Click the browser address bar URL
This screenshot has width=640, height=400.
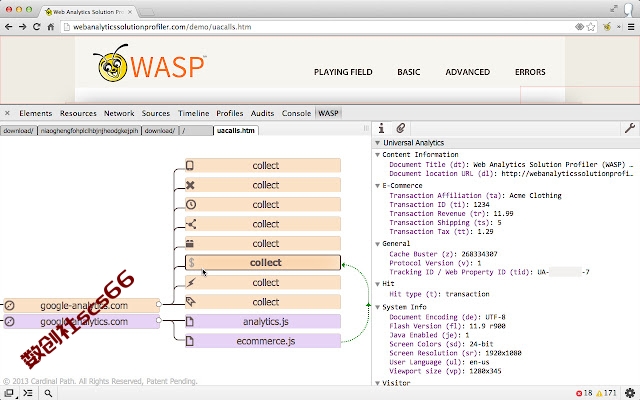(x=162, y=27)
